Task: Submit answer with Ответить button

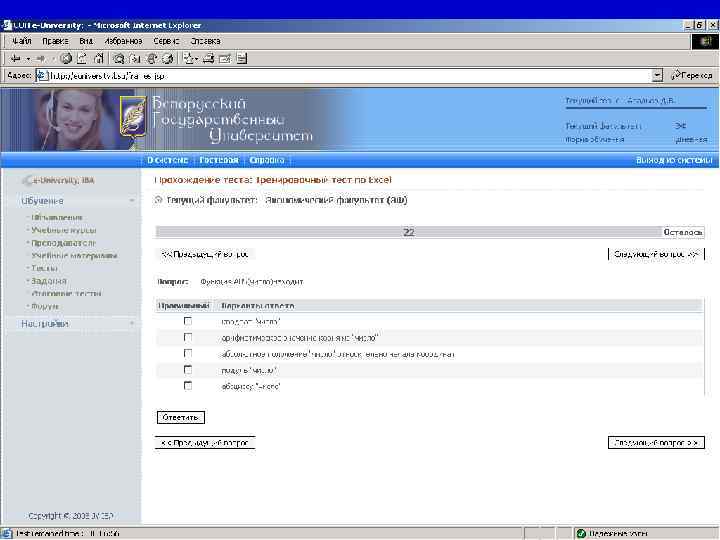Action: pos(180,417)
